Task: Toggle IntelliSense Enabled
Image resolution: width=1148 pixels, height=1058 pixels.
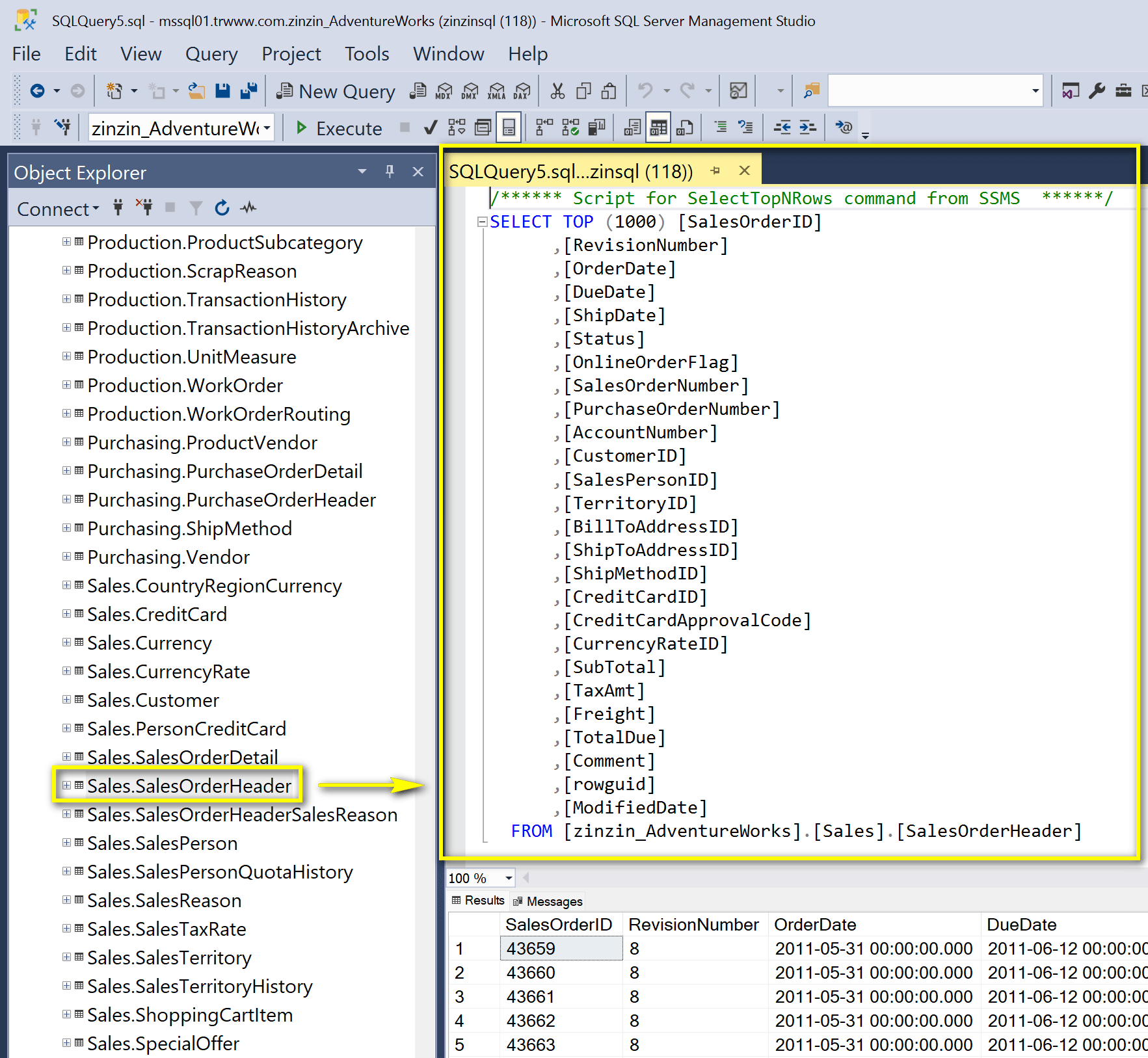Action: (x=509, y=127)
